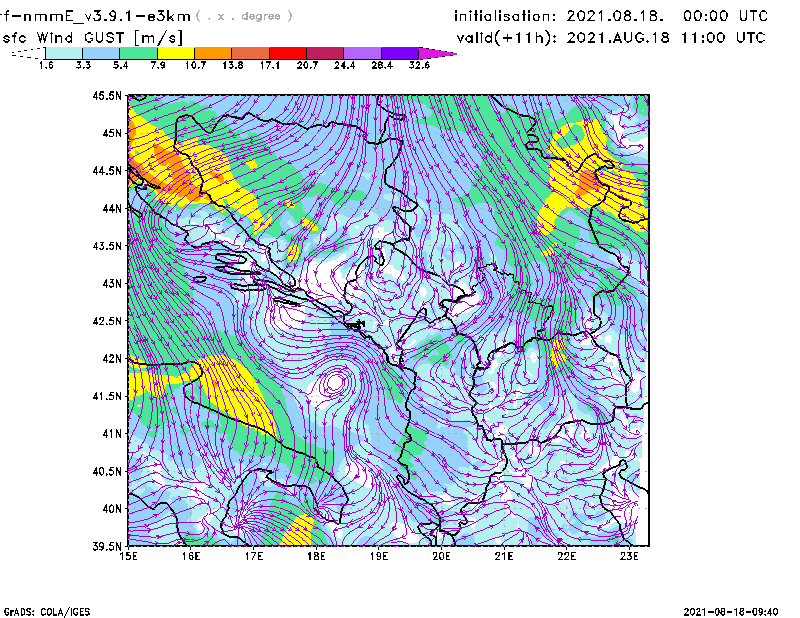Click the 'initialisation: 2021.08.18. 00:00 UTC' line
This screenshot has height=618, width=800.
[x=611, y=16]
